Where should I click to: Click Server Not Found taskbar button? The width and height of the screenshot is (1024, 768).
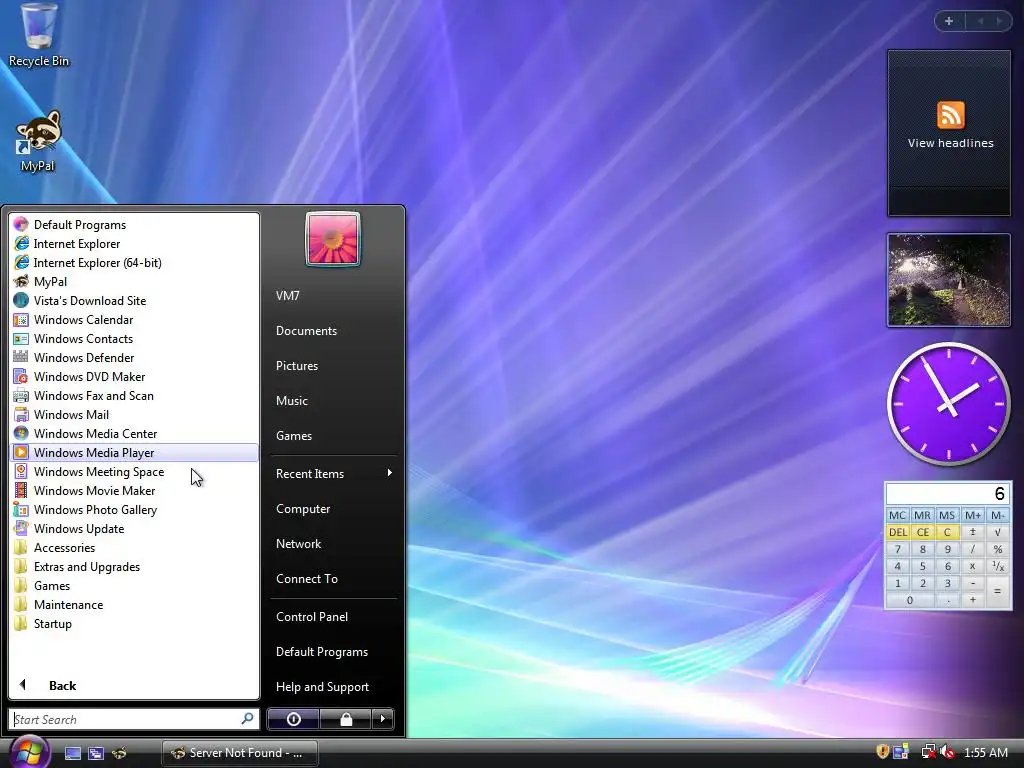point(240,753)
